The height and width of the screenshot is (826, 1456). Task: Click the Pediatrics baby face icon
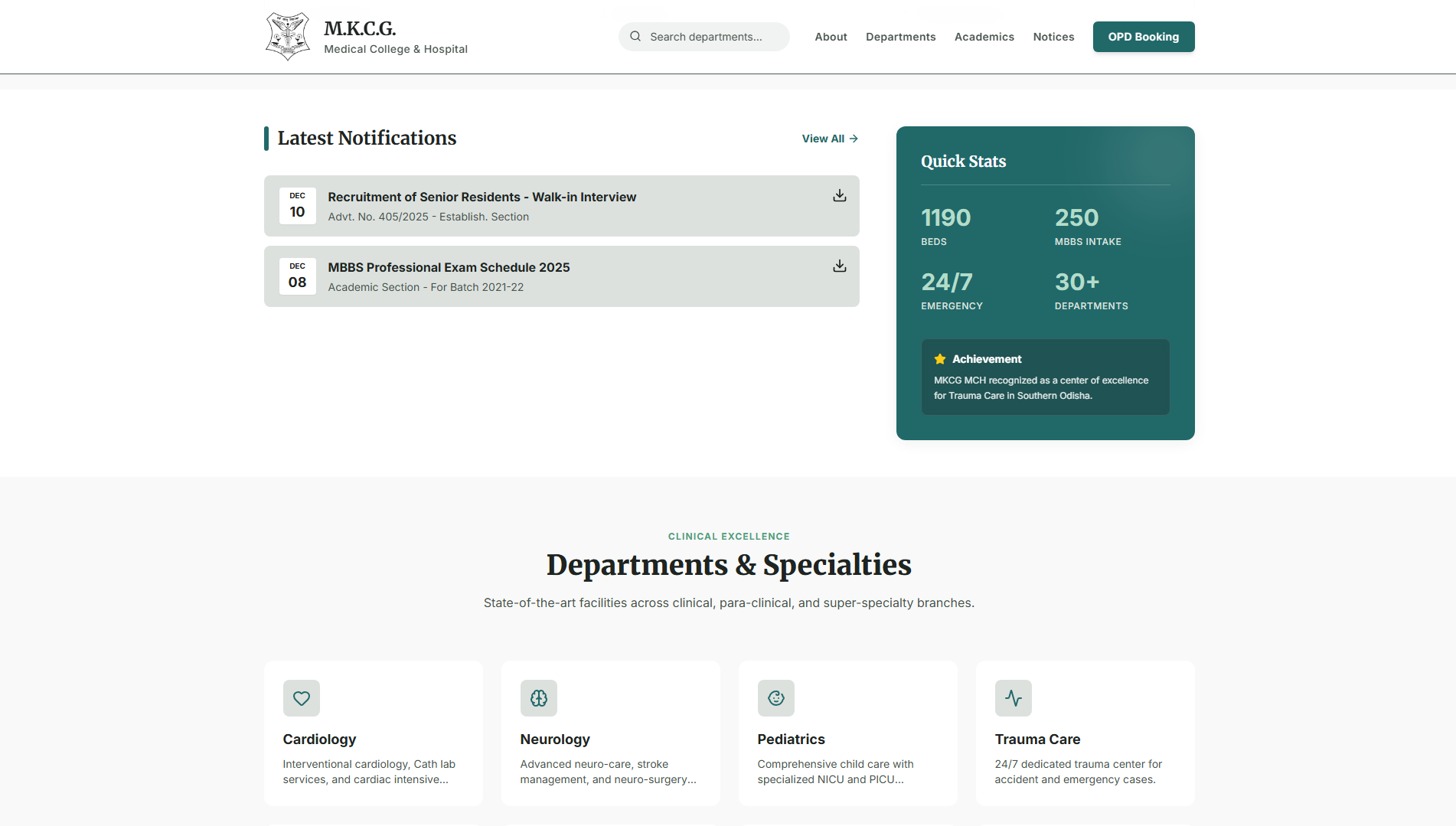(776, 698)
